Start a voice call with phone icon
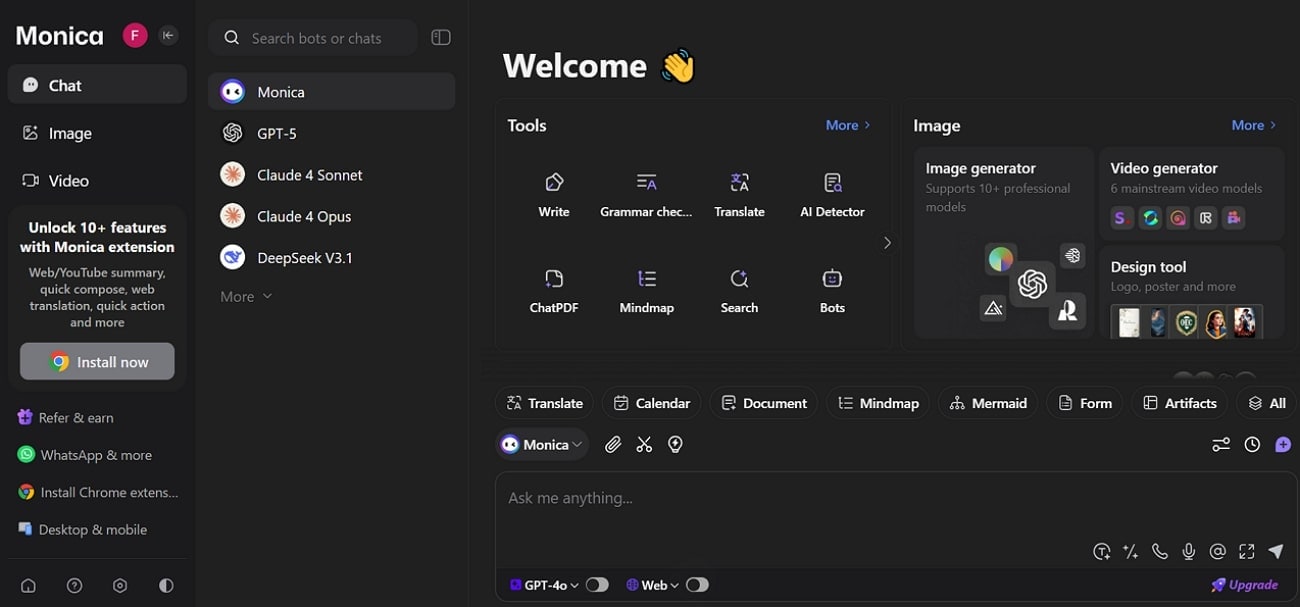Viewport: 1300px width, 607px height. click(x=1160, y=551)
